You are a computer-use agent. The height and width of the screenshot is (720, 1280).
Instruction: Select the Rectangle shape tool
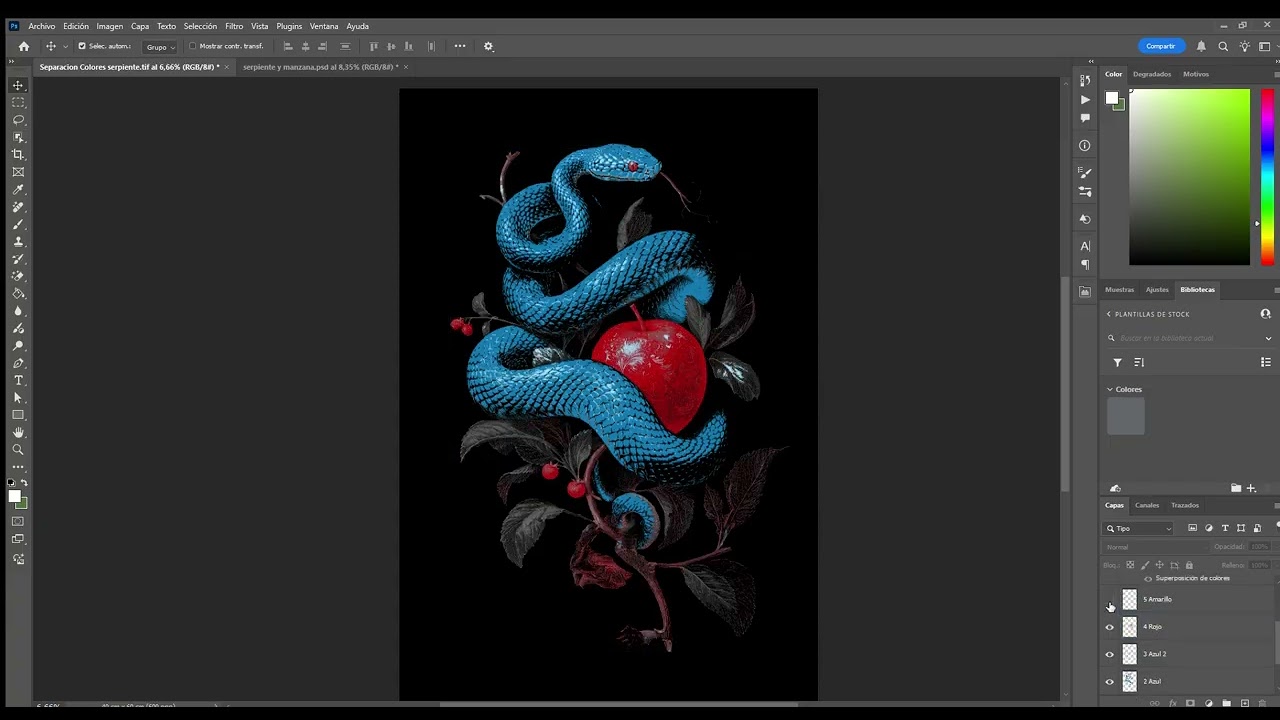tap(18, 415)
